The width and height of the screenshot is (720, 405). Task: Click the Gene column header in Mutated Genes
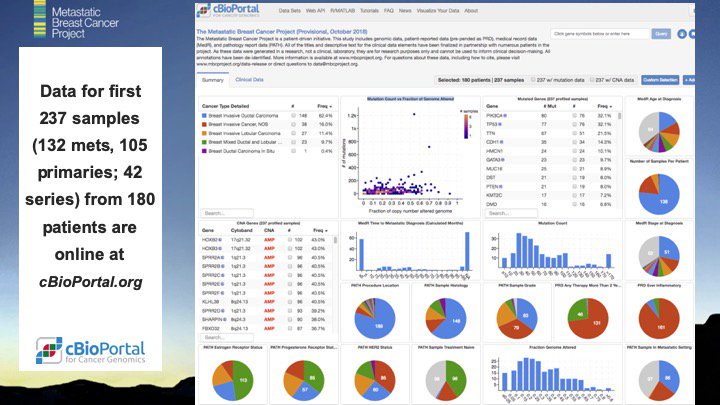[492, 106]
